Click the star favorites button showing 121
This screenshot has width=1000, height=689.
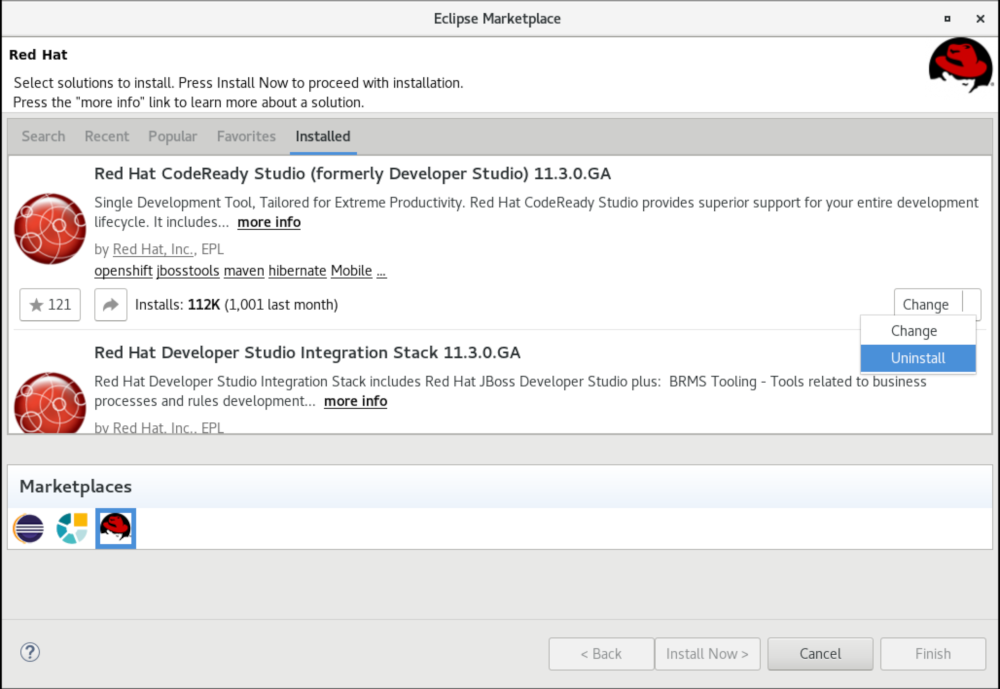50,305
